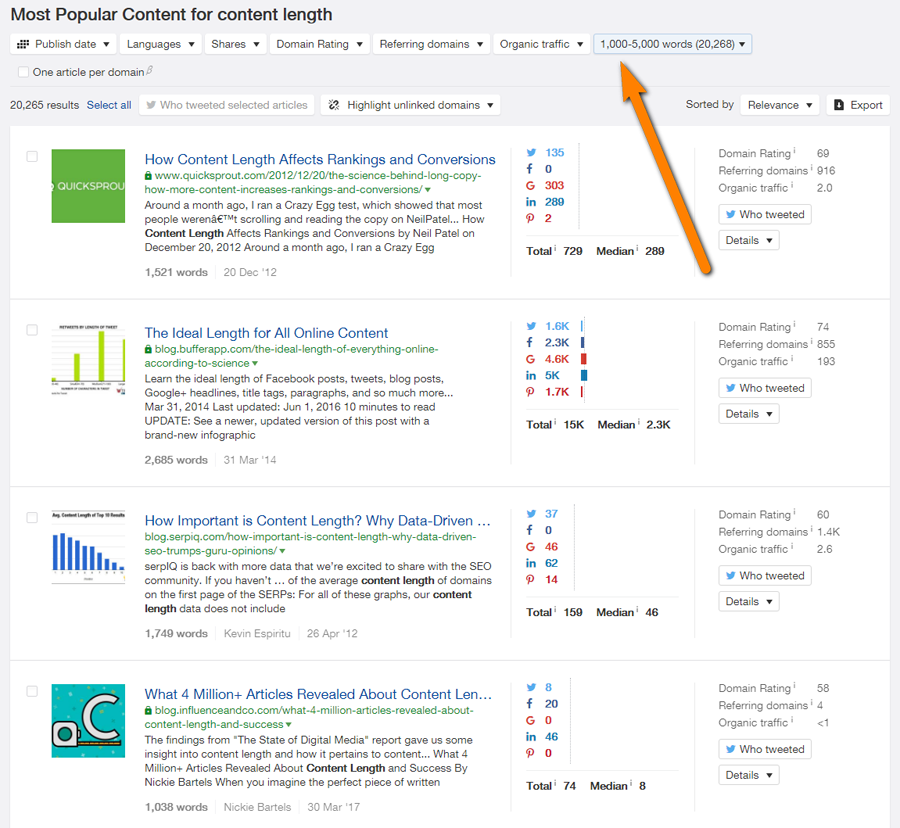
Task: Show who tweeted the Quicksprout article
Action: tap(765, 215)
